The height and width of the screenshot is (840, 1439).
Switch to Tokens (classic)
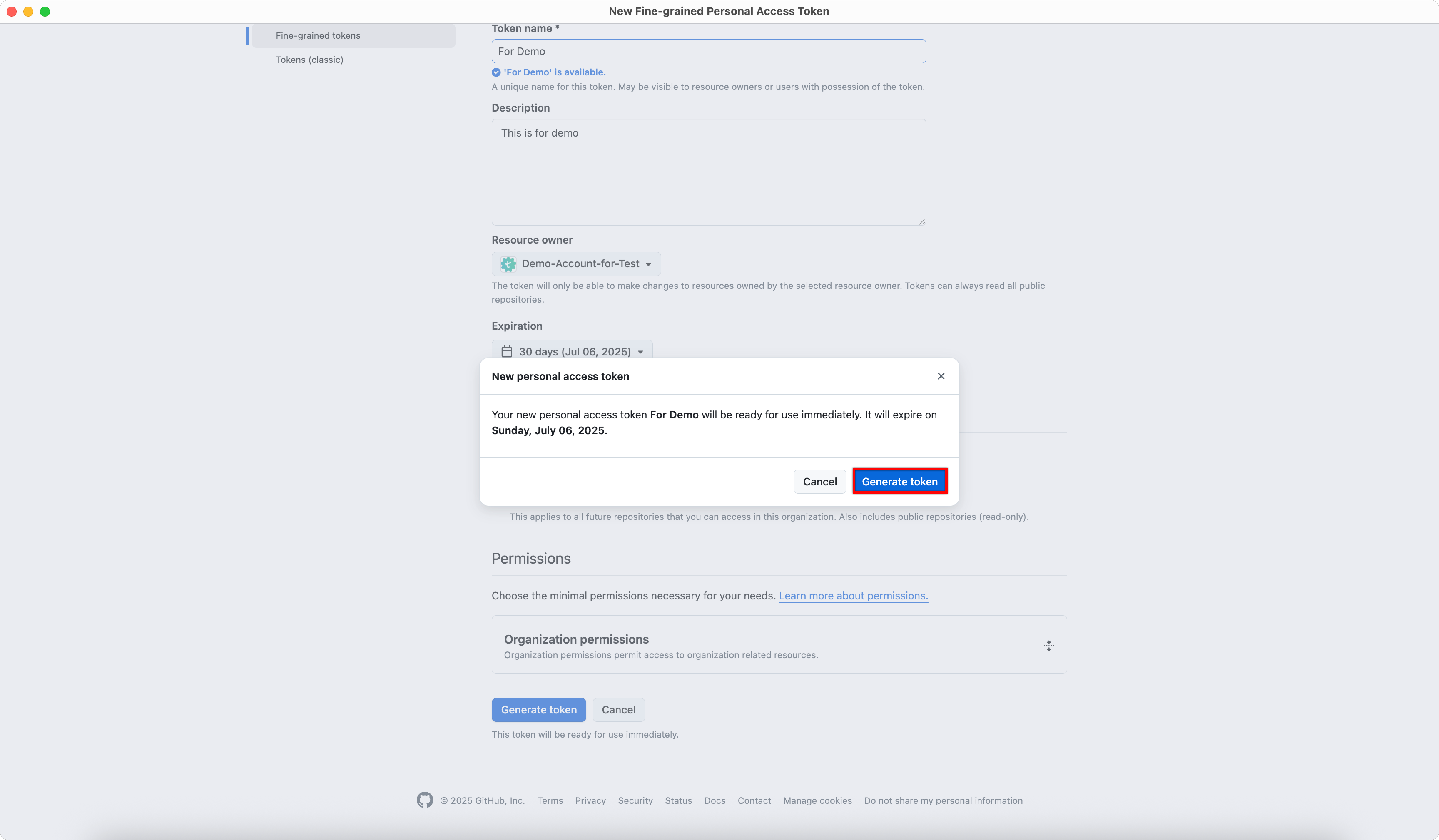click(x=309, y=60)
